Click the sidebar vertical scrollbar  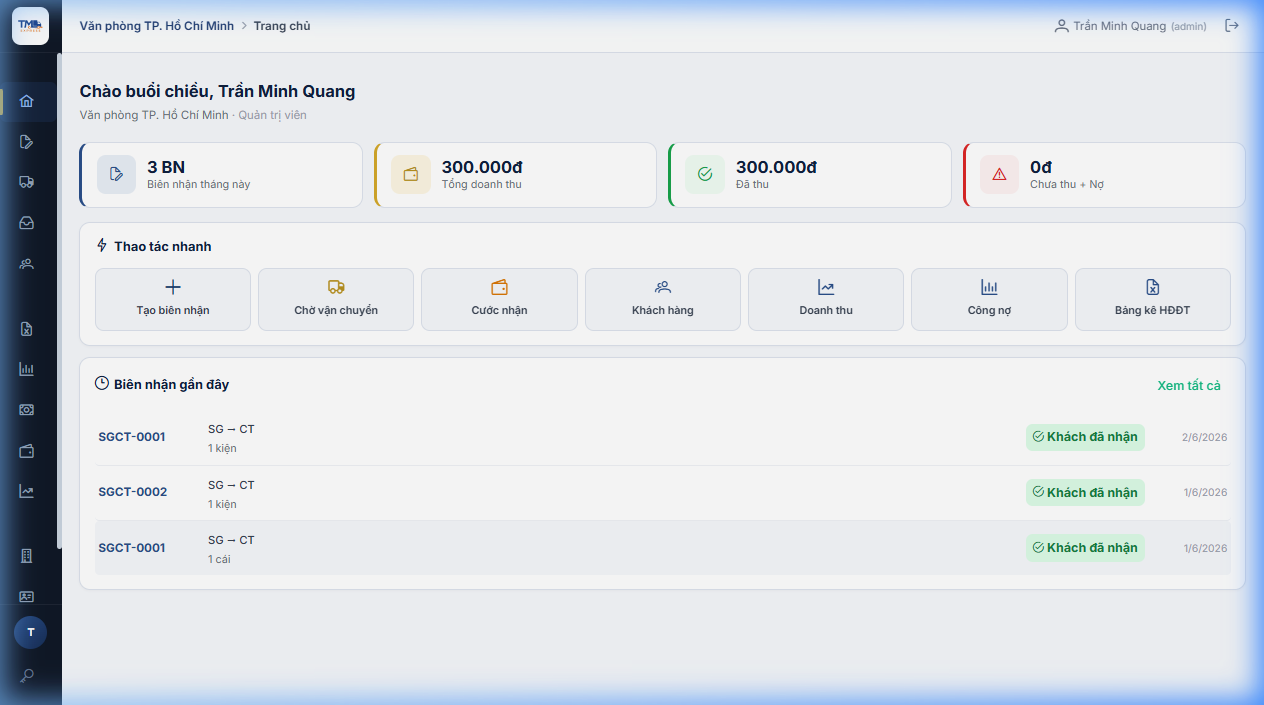coord(59,300)
